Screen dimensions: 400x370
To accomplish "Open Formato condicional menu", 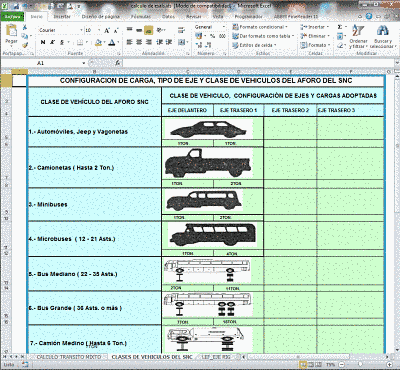I will click(x=260, y=27).
